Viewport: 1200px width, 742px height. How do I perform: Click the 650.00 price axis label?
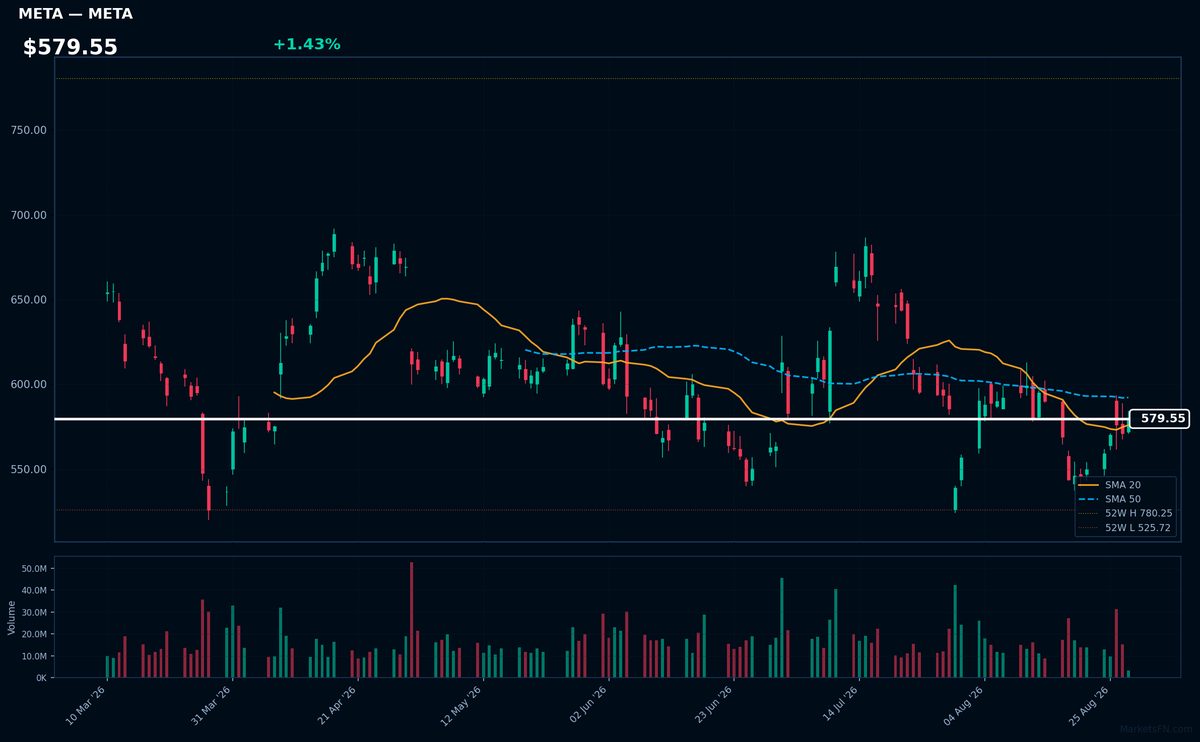point(28,300)
